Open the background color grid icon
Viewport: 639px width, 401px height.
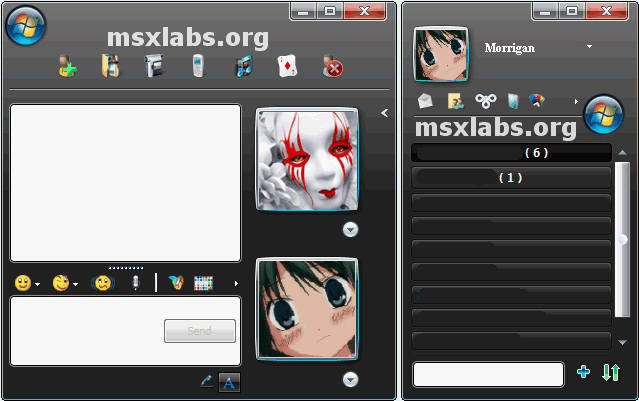[203, 283]
